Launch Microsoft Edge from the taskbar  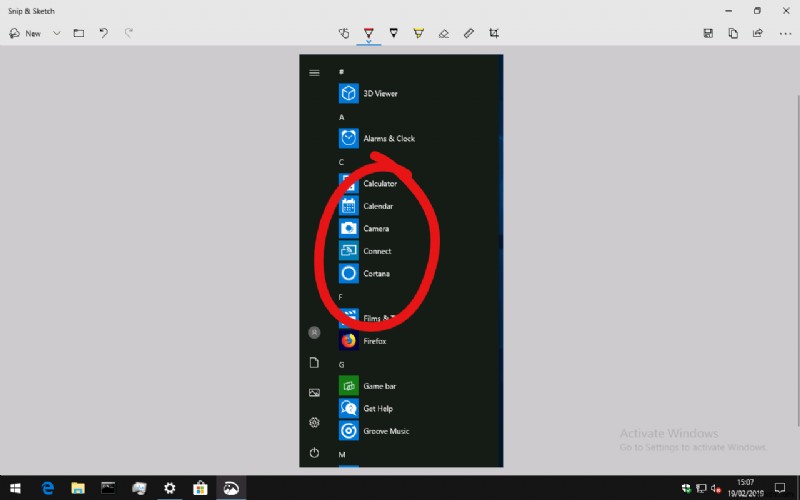(47, 488)
